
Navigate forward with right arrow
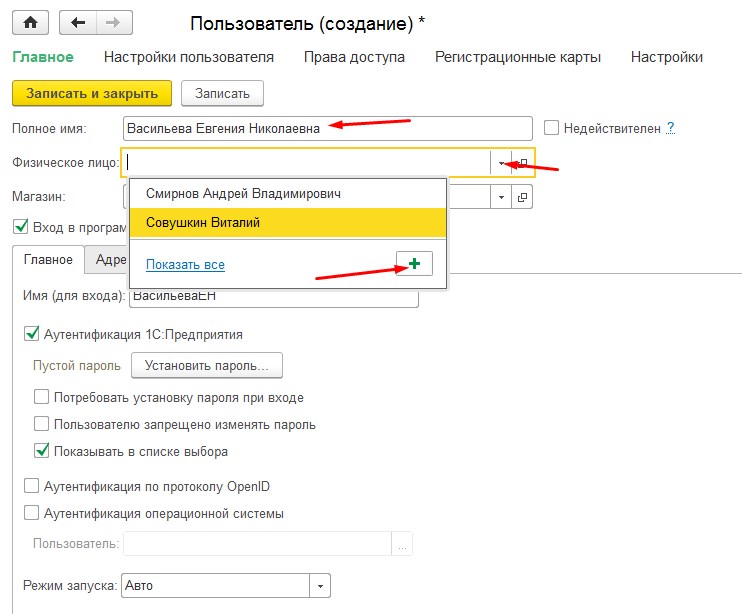tap(114, 22)
